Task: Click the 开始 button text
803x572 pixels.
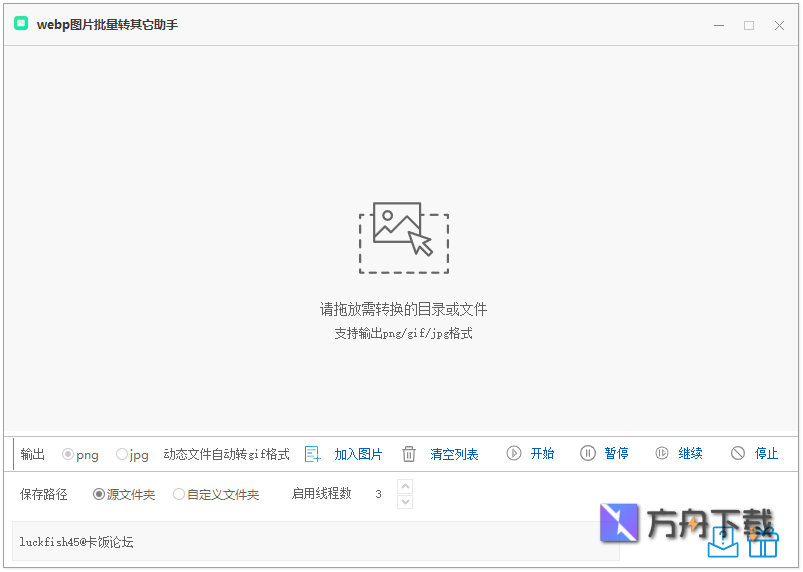Action: 542,453
